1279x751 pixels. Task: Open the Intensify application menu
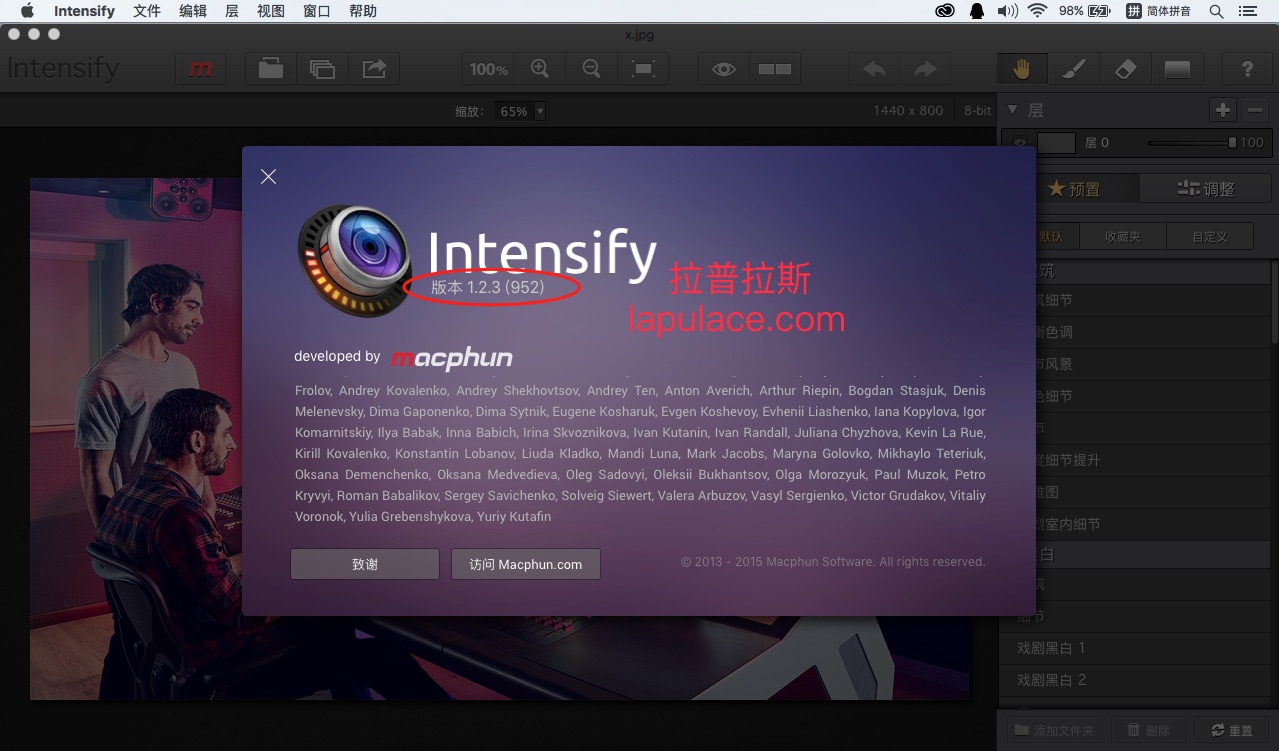(84, 11)
